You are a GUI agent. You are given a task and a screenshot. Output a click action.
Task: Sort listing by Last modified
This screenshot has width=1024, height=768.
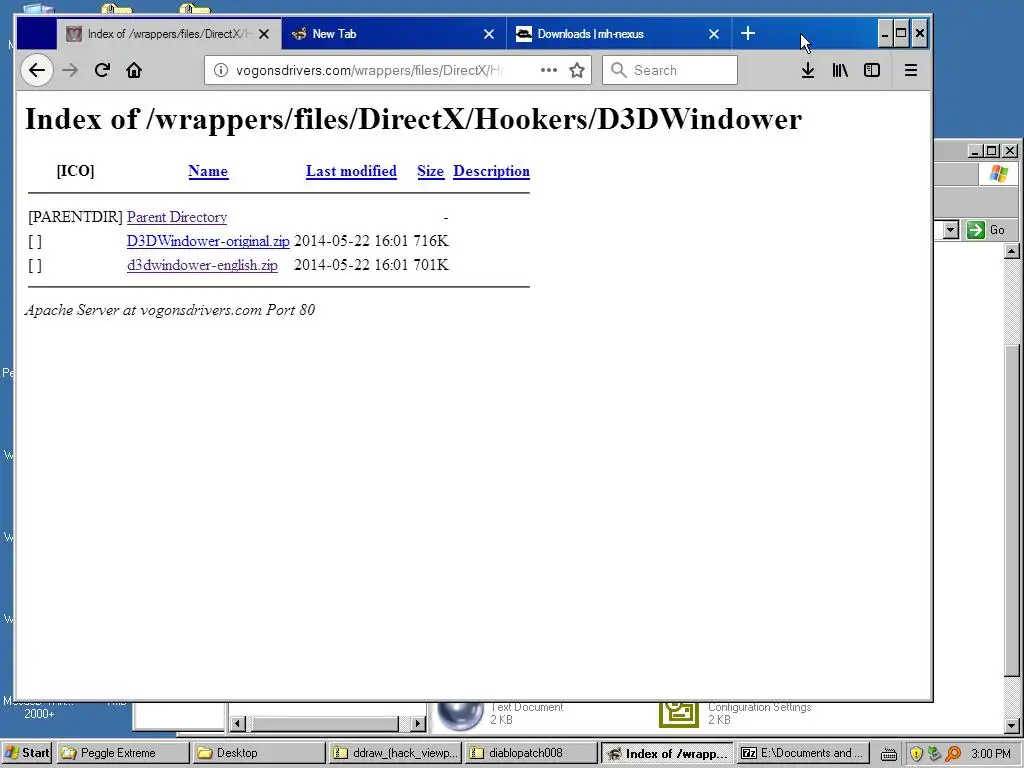click(x=351, y=171)
